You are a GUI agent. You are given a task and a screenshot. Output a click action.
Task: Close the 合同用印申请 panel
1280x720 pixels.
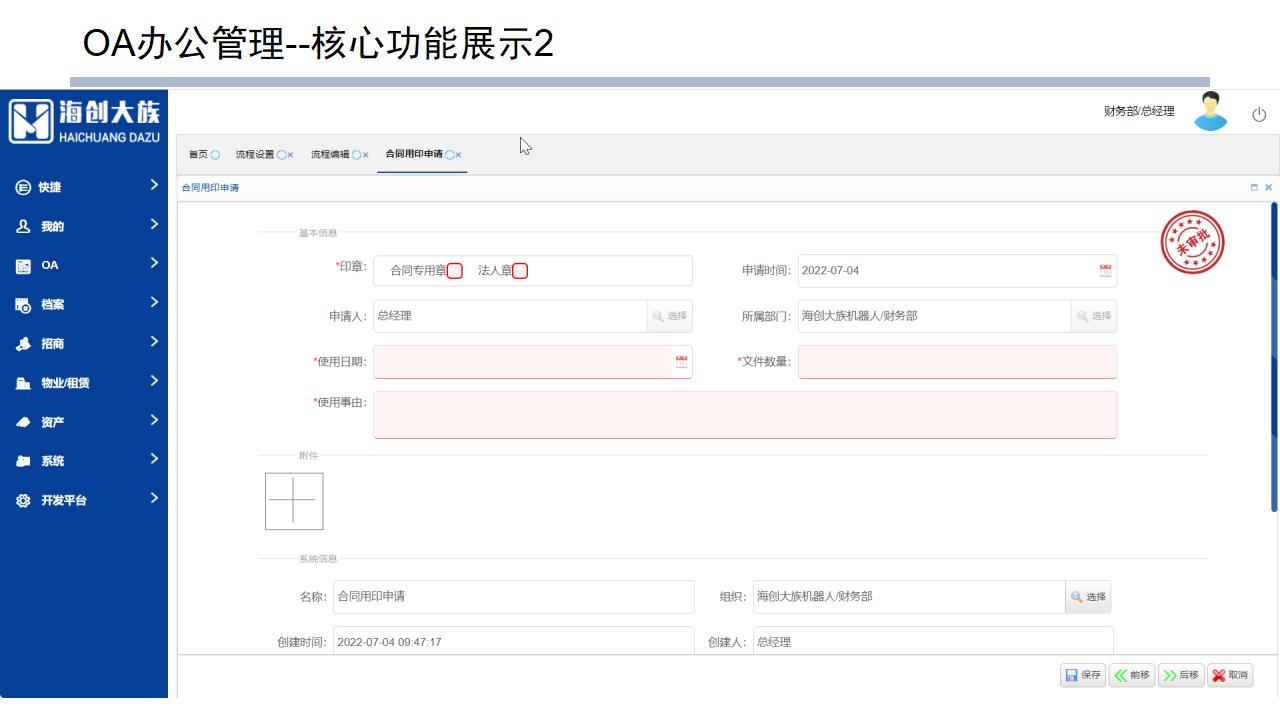click(x=1269, y=187)
